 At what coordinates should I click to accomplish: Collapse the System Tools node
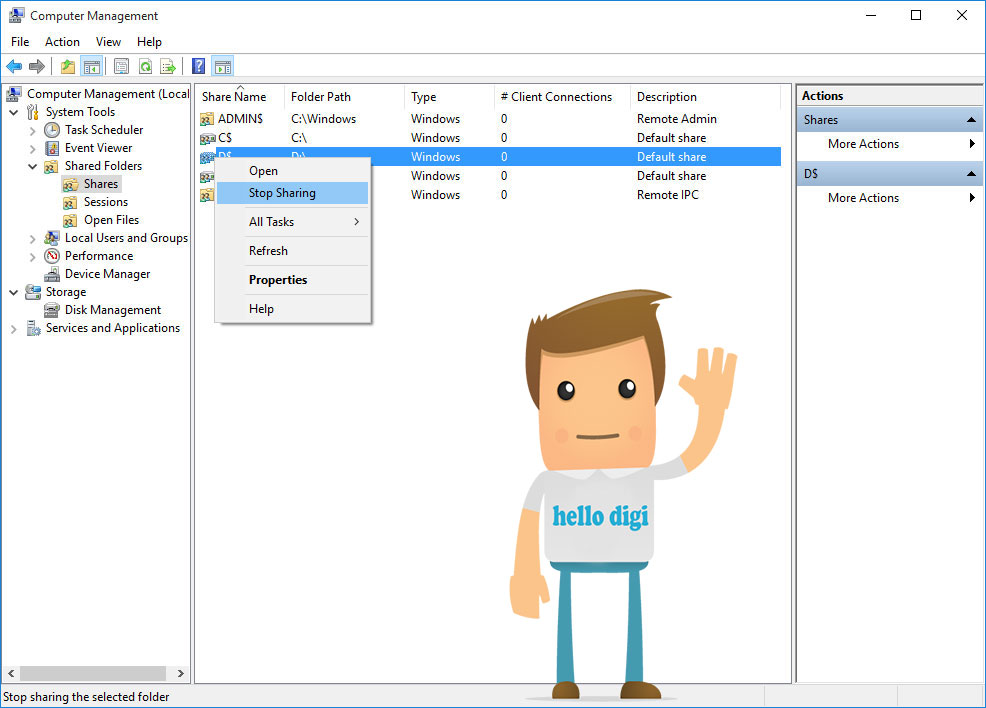pos(14,113)
